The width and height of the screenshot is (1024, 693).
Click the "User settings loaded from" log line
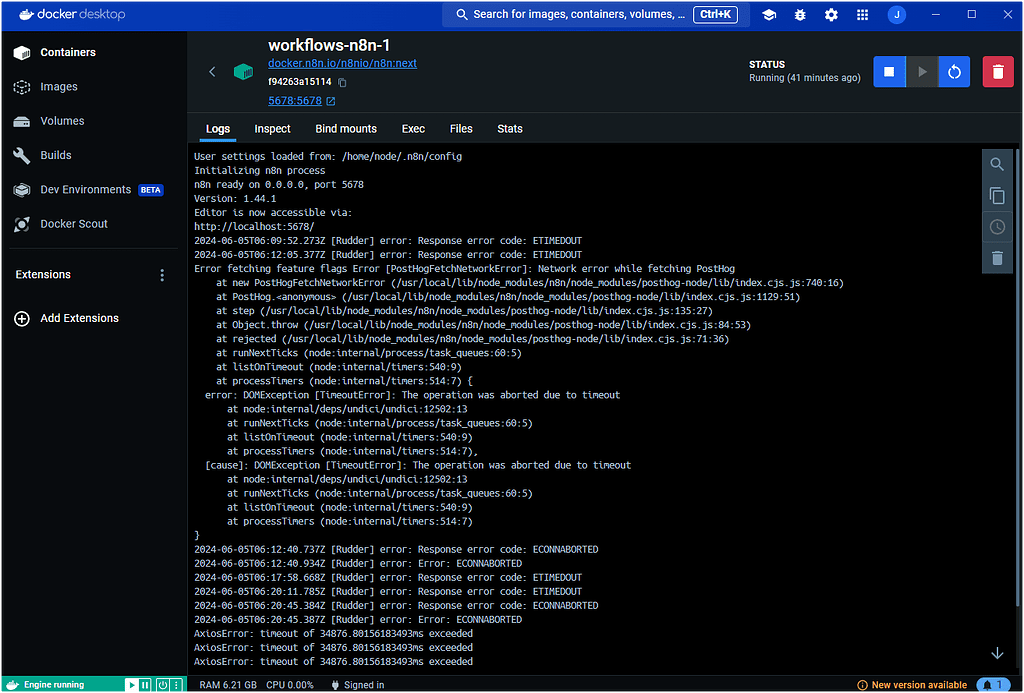pyautogui.click(x=328, y=157)
